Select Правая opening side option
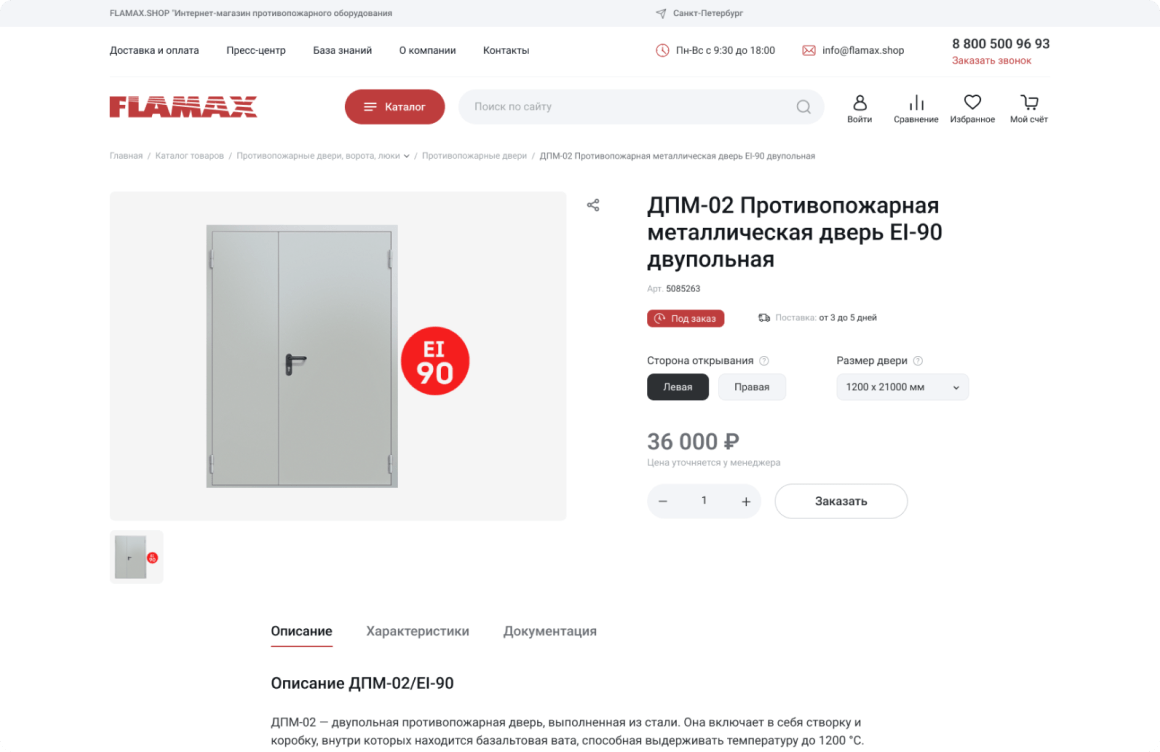This screenshot has width=1160, height=752. [752, 387]
